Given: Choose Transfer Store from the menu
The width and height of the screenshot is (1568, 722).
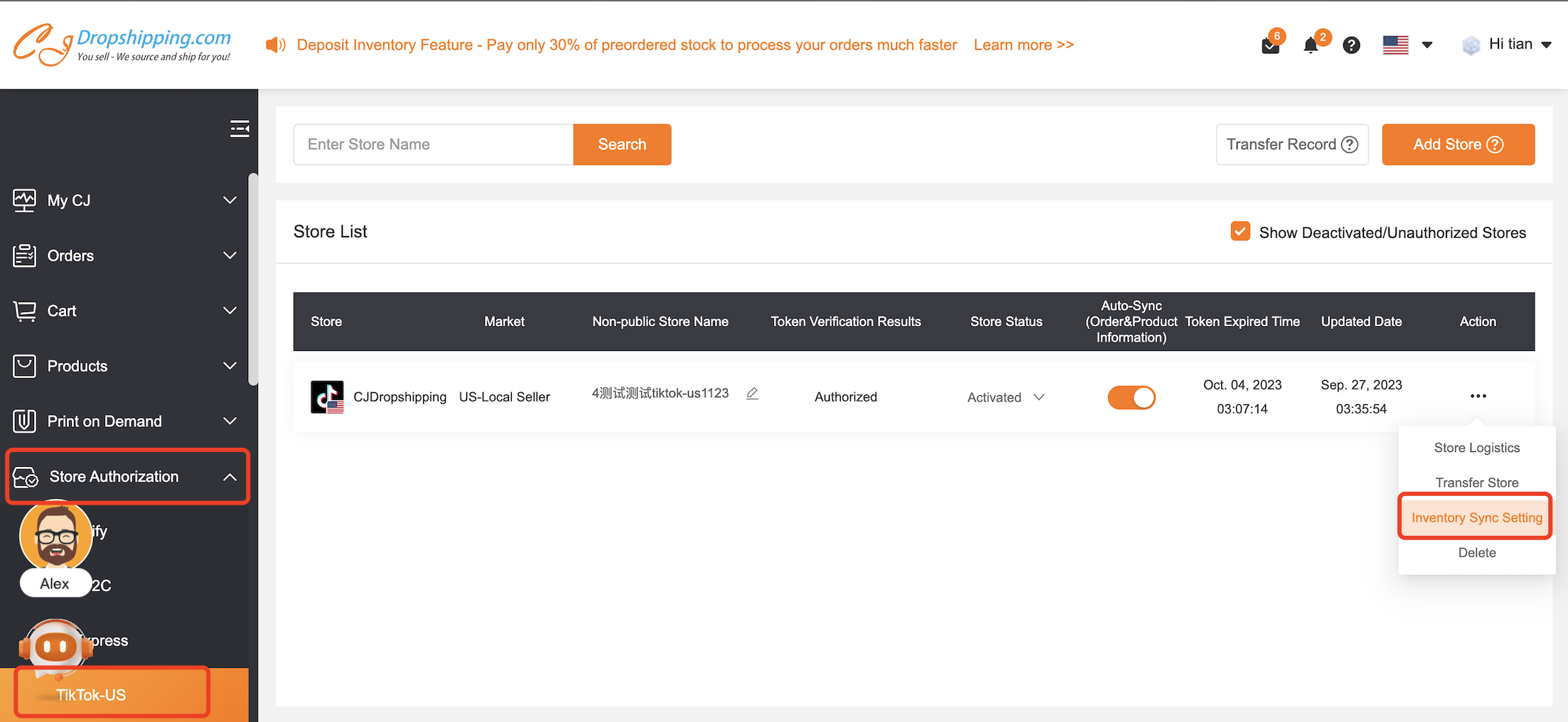Looking at the screenshot, I should coord(1476,483).
